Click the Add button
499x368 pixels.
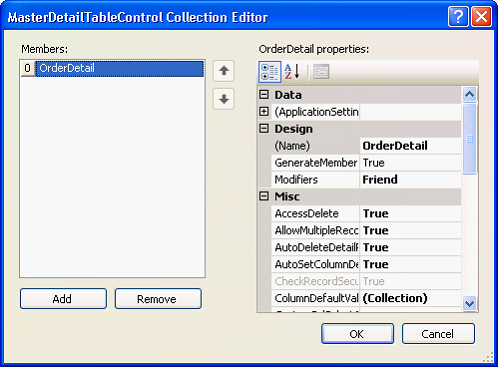tap(63, 299)
